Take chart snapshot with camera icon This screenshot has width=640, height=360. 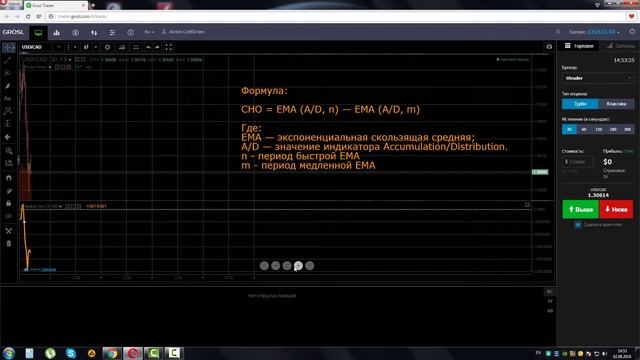point(549,47)
